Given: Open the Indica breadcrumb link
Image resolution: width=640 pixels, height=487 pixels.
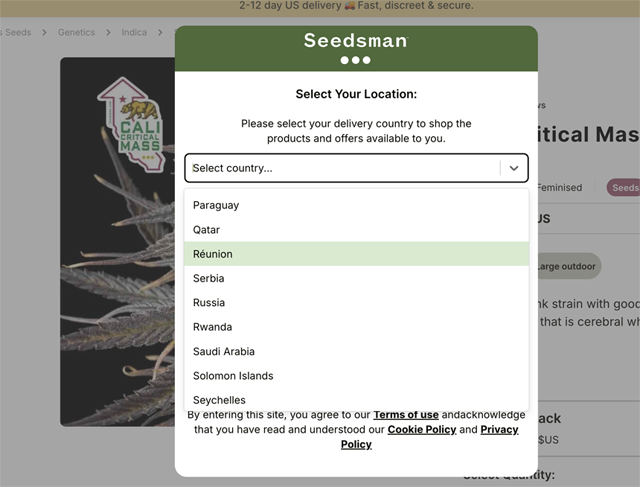Looking at the screenshot, I should pyautogui.click(x=134, y=32).
